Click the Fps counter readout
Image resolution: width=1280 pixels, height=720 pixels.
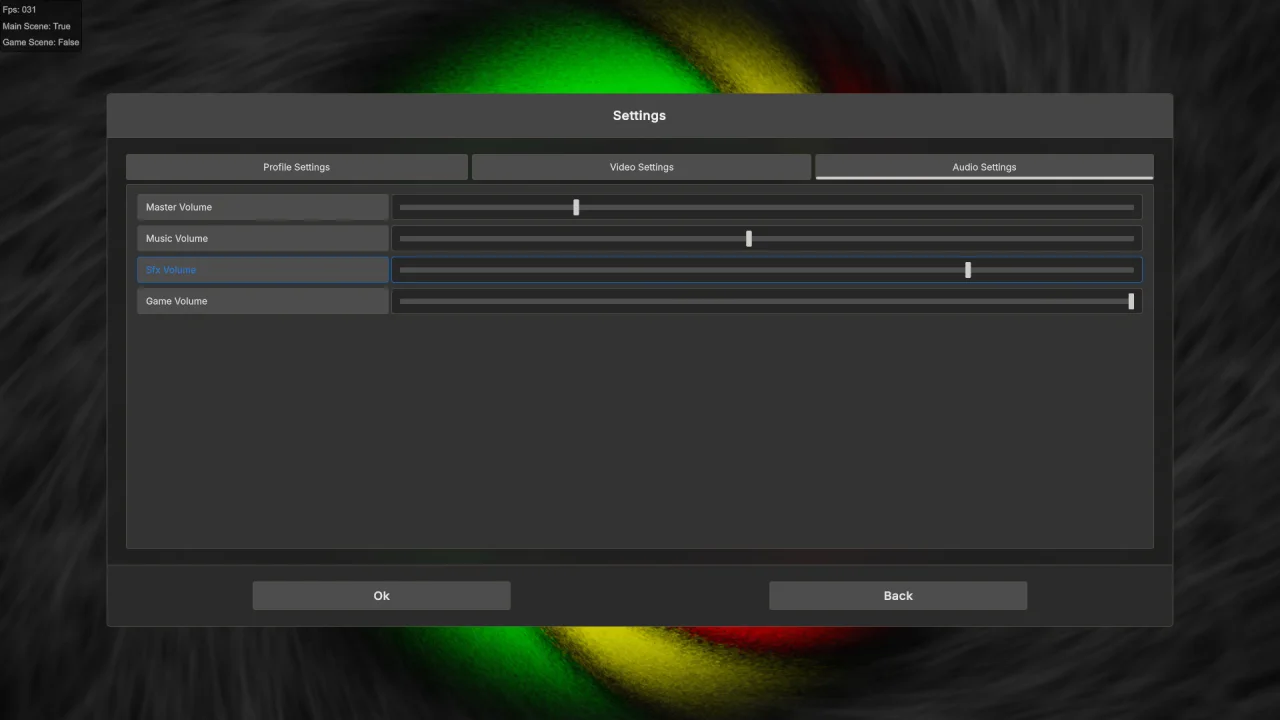tap(19, 10)
